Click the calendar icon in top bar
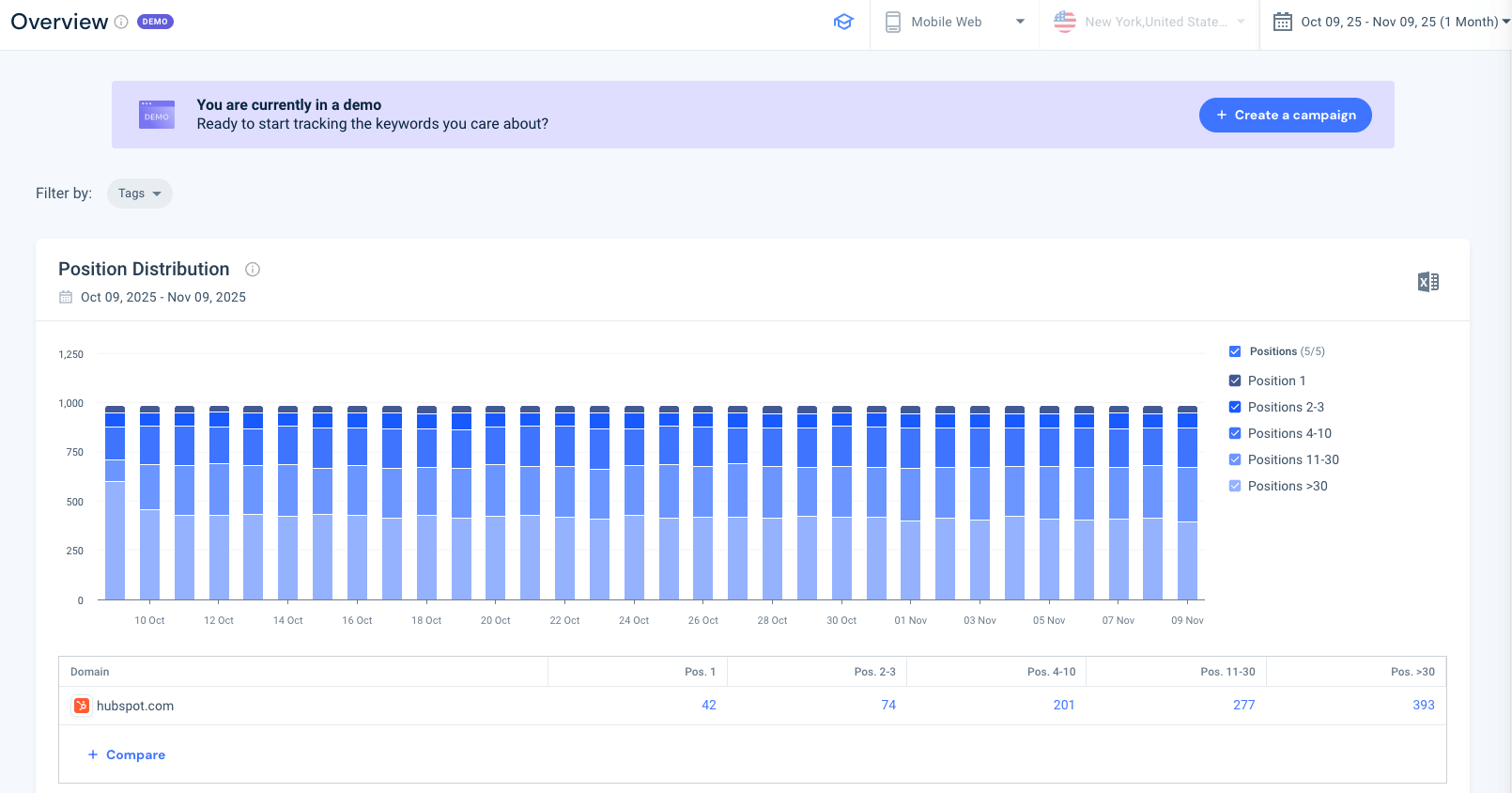This screenshot has width=1512, height=793. (x=1282, y=22)
